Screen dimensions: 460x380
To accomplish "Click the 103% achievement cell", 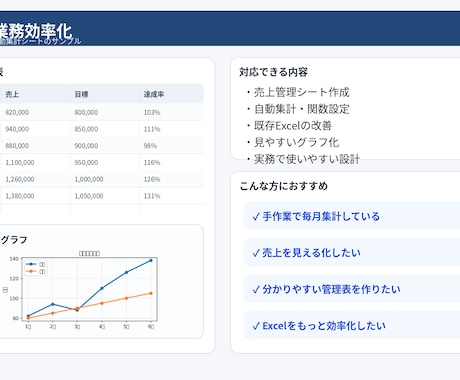I will pos(152,112).
